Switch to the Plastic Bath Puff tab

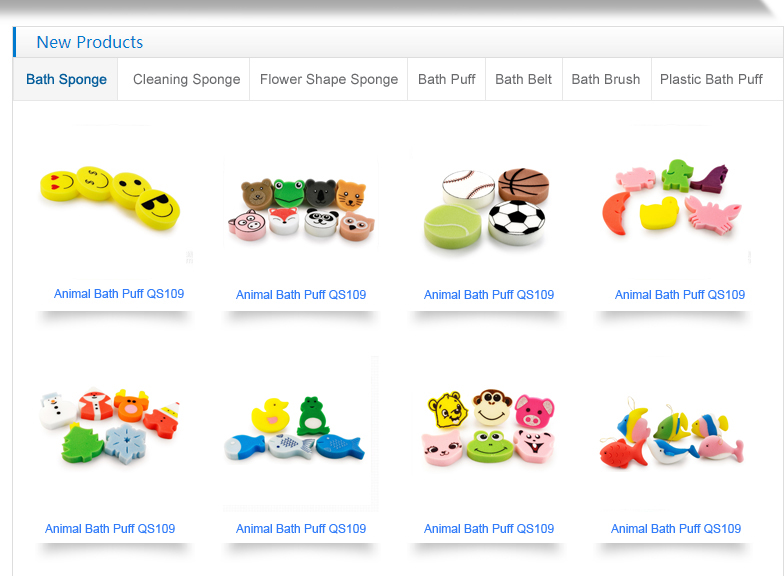coord(711,80)
